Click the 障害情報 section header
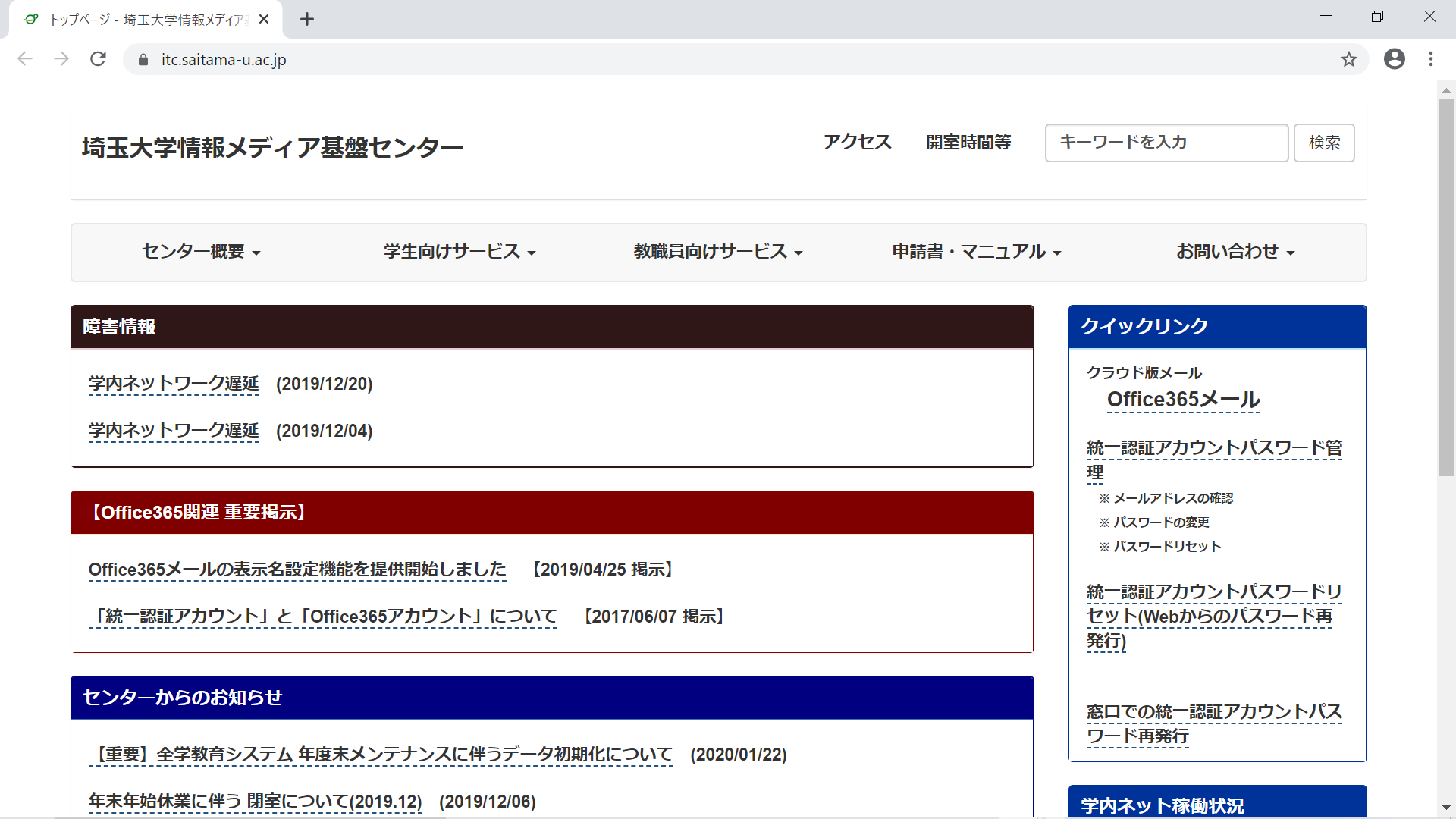This screenshot has height=819, width=1456. pyautogui.click(x=552, y=327)
